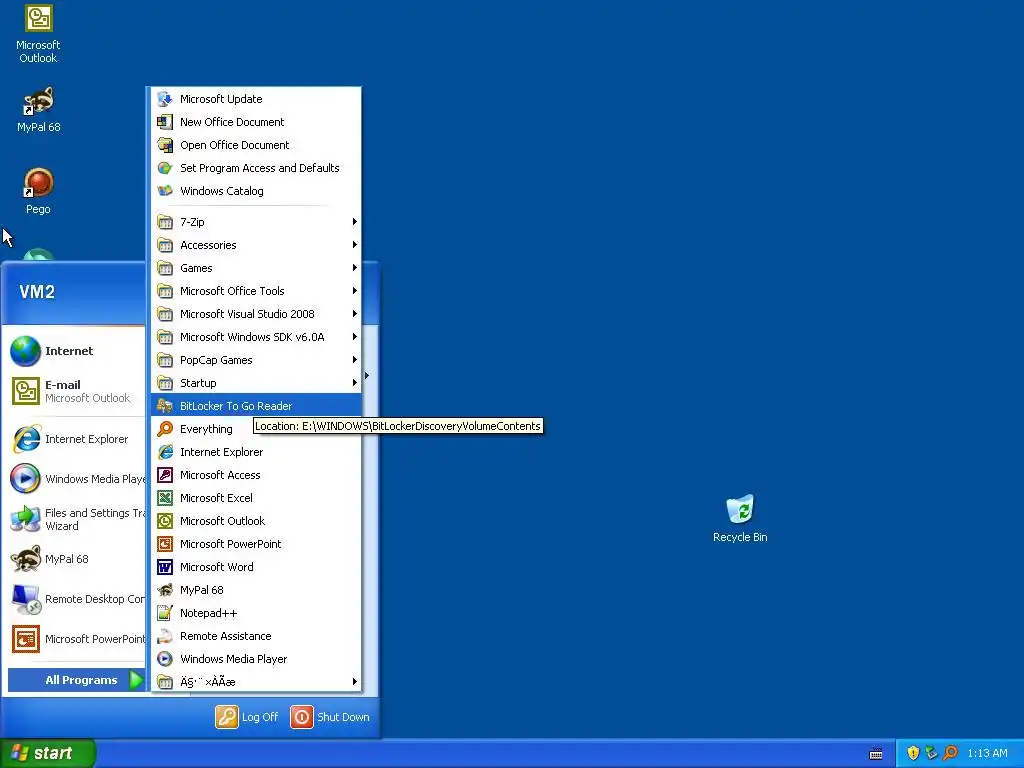Click the Microsoft Word icon
1024x768 pixels.
coord(165,567)
